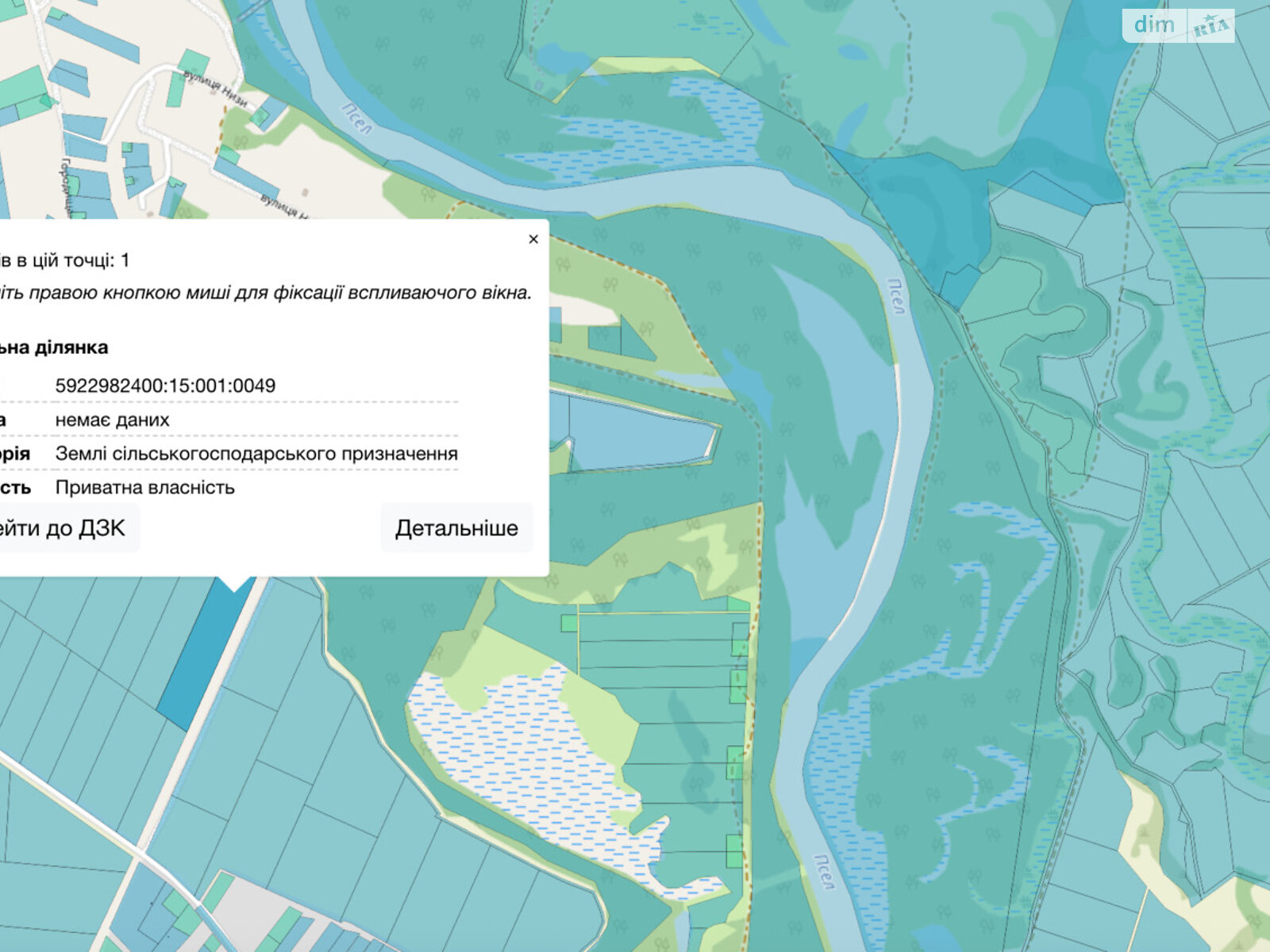Click the Псел label at the river's eastern bend

[x=896, y=296]
